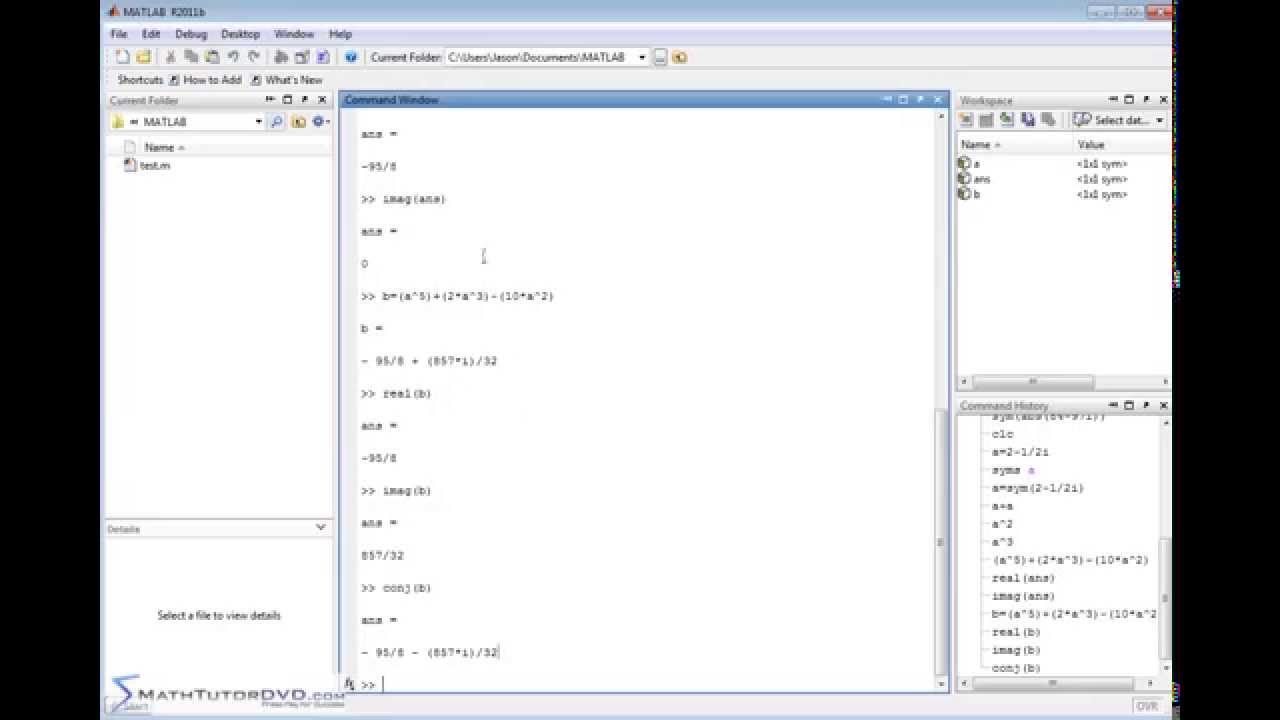The image size is (1280, 720).
Task: Open the Help menu
Action: click(340, 34)
